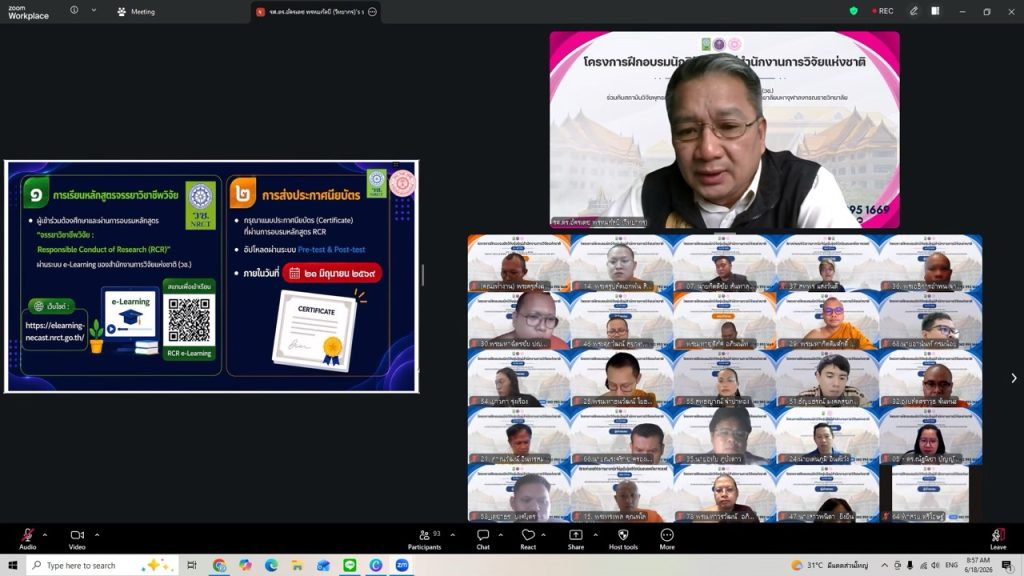
Task: Open File Explorer from taskbar
Action: [x=297, y=565]
